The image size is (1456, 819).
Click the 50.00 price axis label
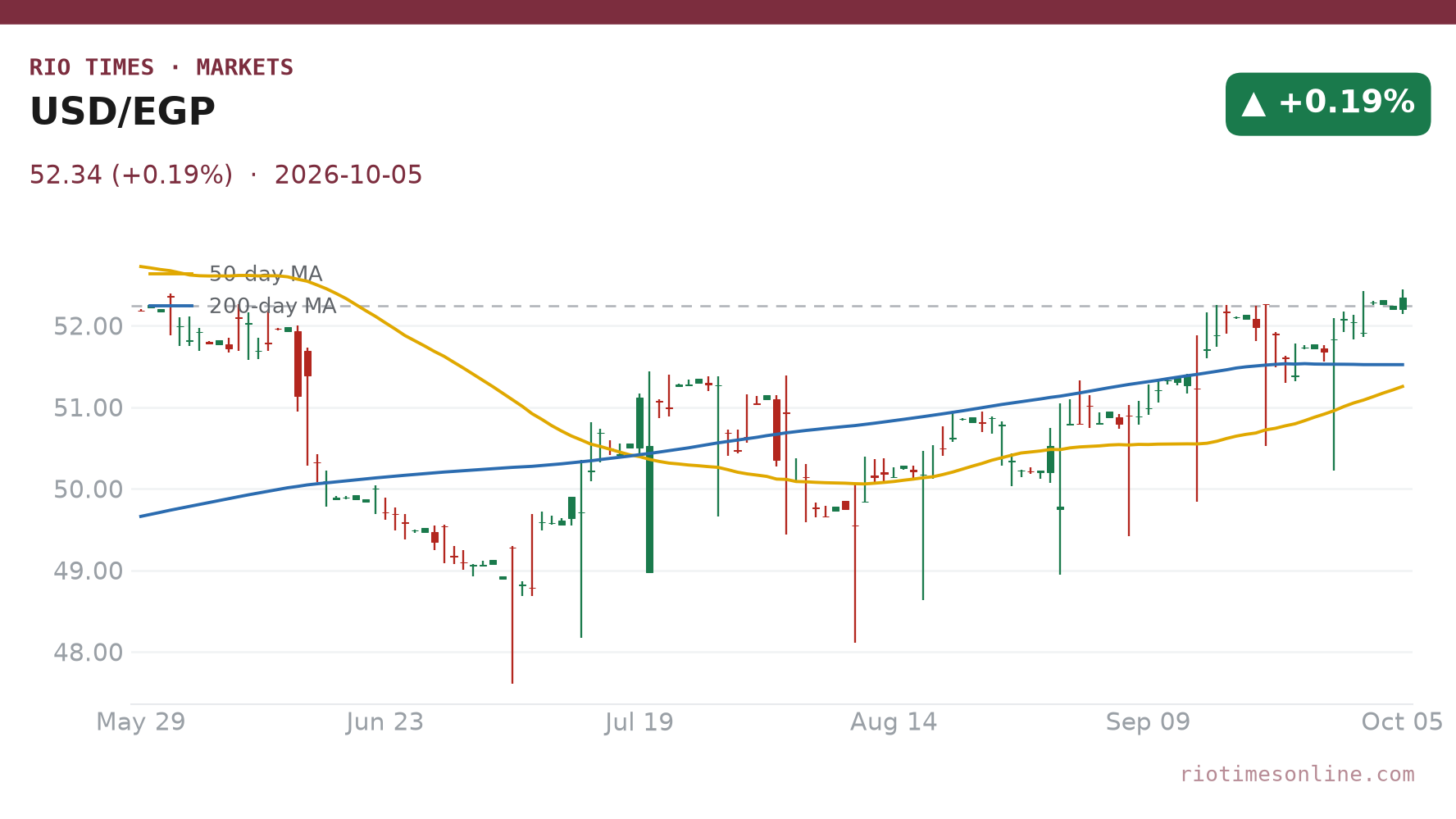(x=88, y=490)
